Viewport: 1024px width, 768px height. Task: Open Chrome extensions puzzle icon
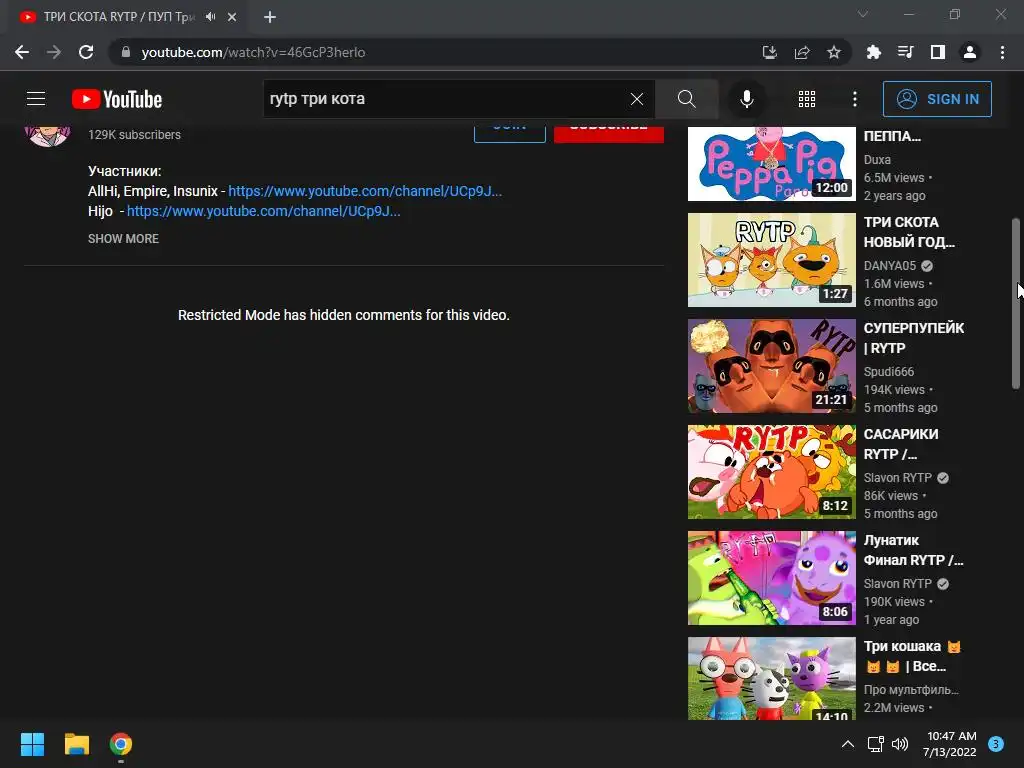(874, 52)
